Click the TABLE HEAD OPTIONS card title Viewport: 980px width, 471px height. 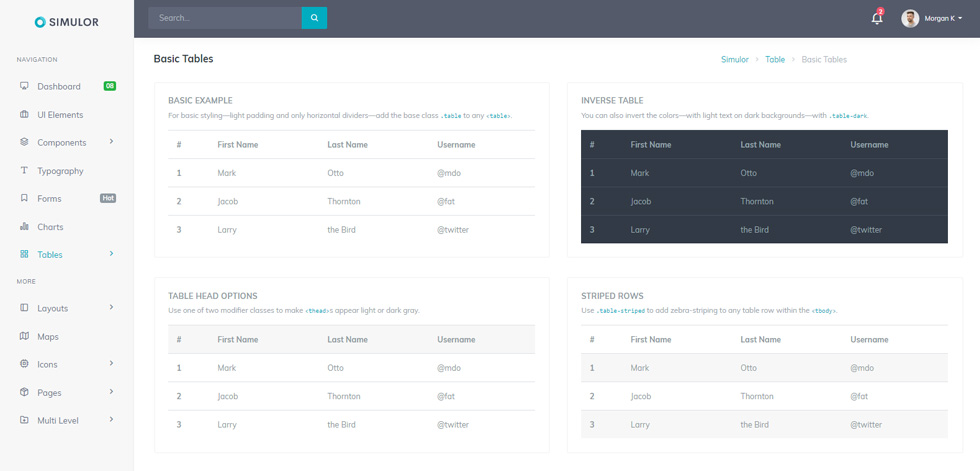[x=212, y=295]
